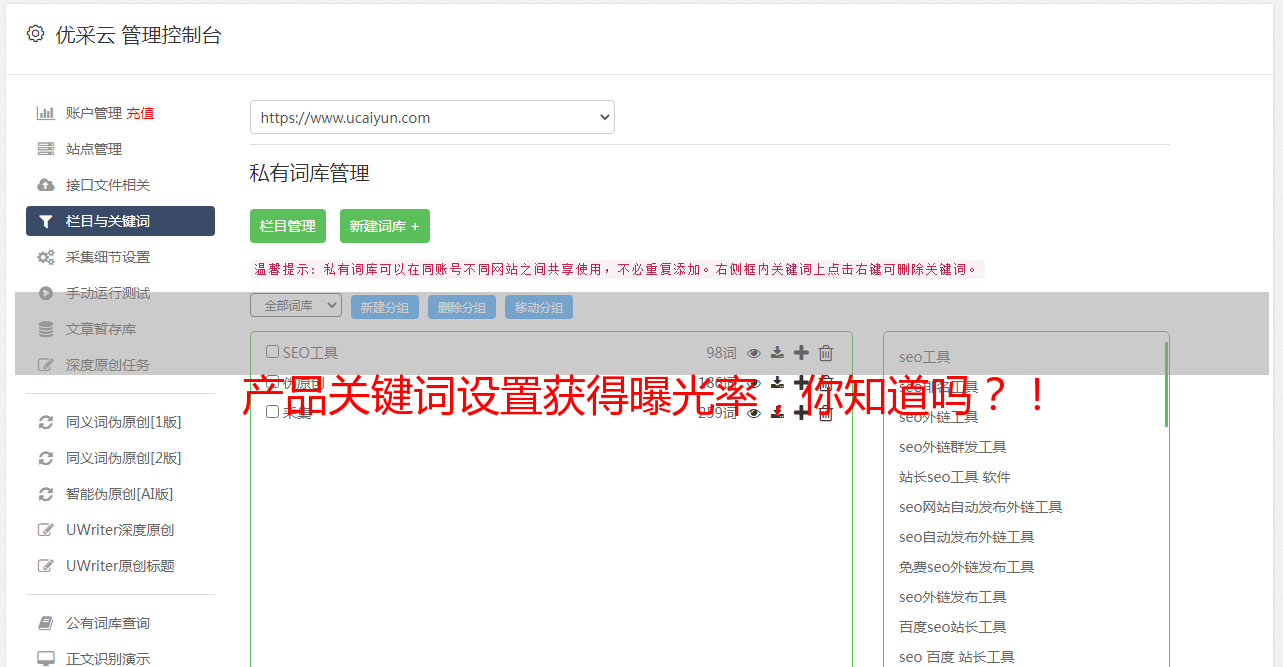Select keyword seo外链群发工具
This screenshot has height=667, width=1283.
tap(953, 447)
